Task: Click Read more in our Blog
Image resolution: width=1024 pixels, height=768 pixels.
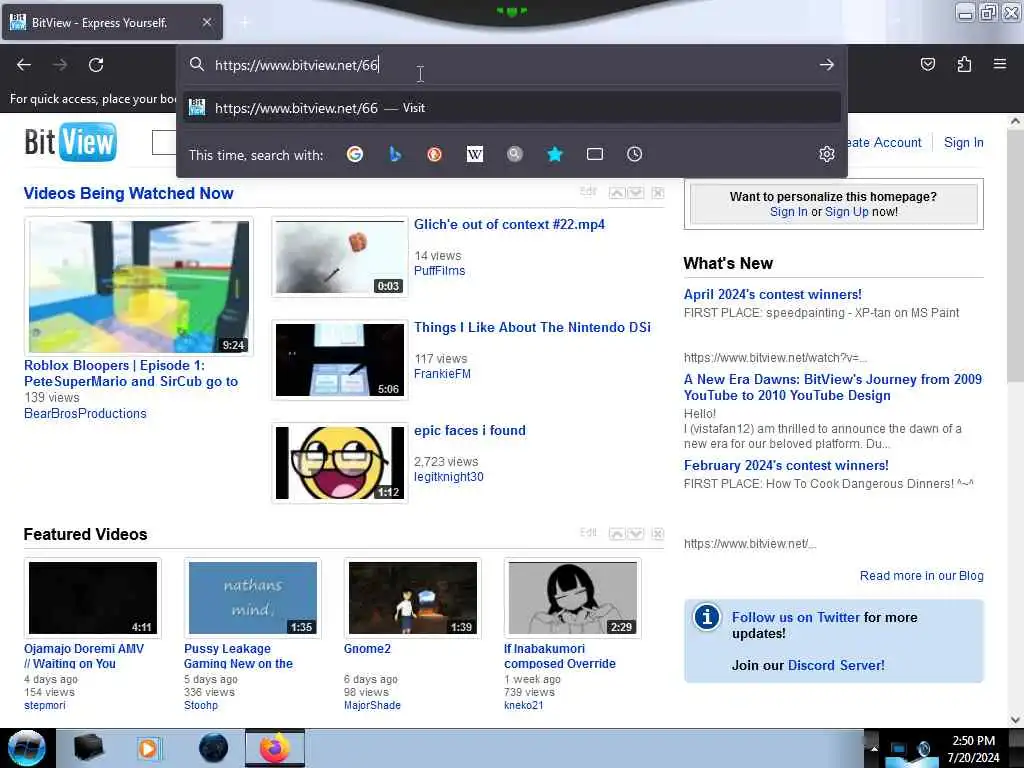Action: click(921, 575)
